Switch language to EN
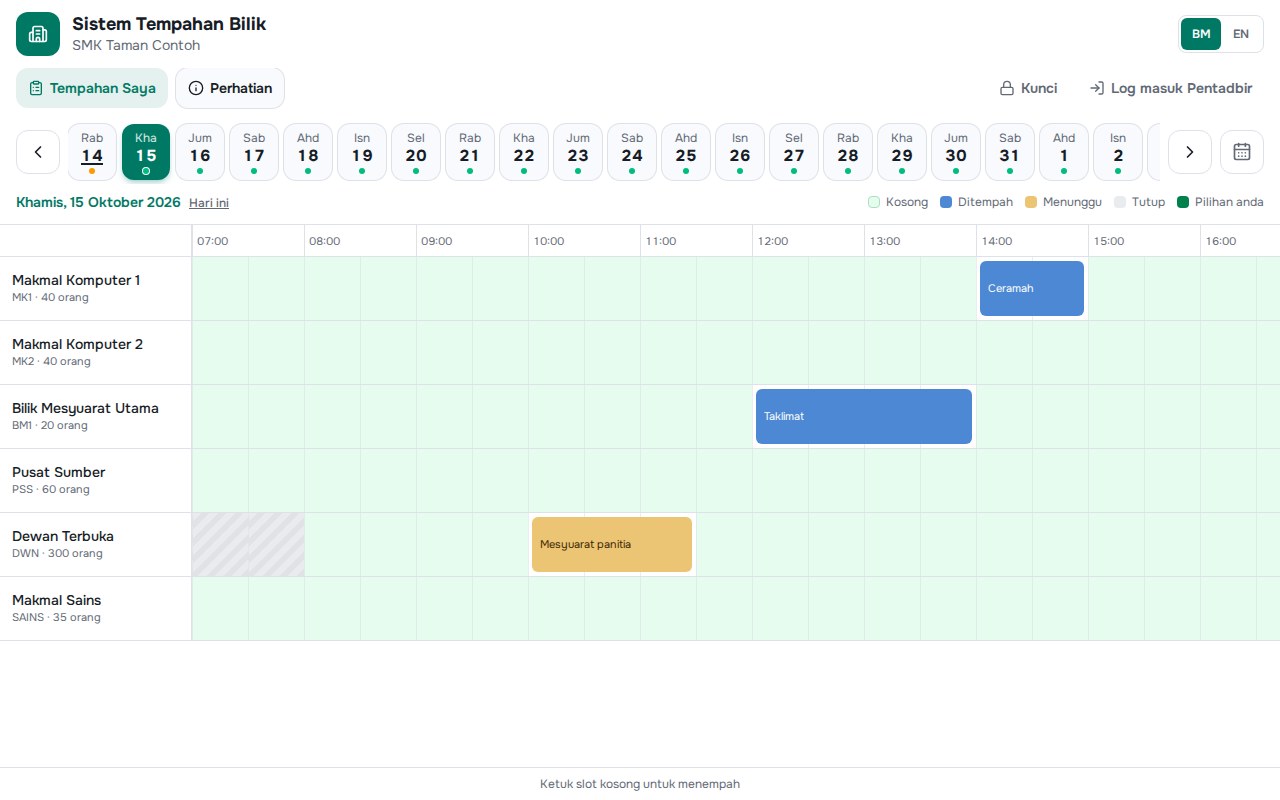 (1241, 34)
